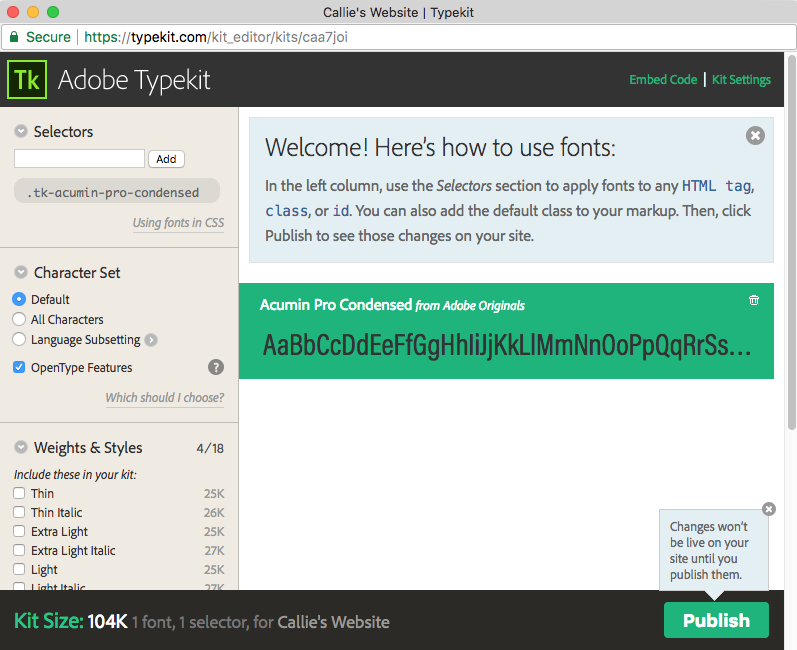Focus the selector text input field
This screenshot has height=650, width=797.
[x=79, y=159]
